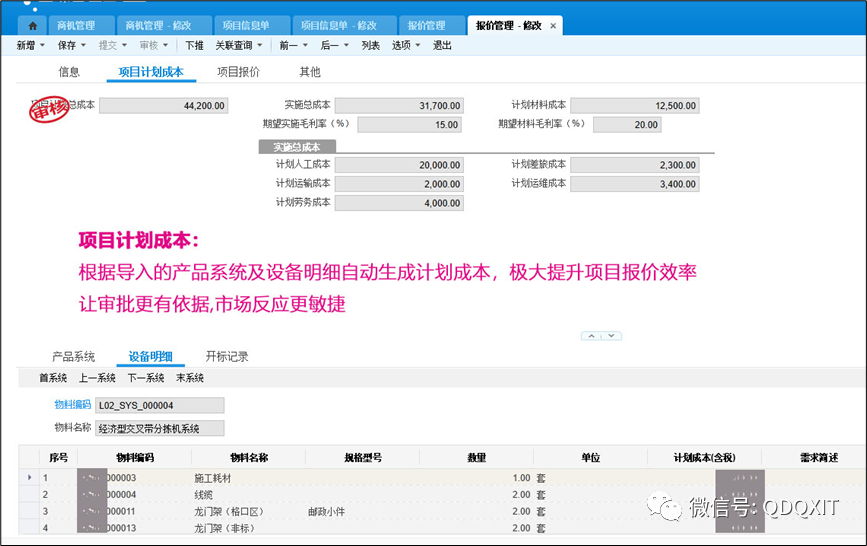Open the 物料编码 link label
This screenshot has width=867, height=546.
pyautogui.click(x=72, y=405)
